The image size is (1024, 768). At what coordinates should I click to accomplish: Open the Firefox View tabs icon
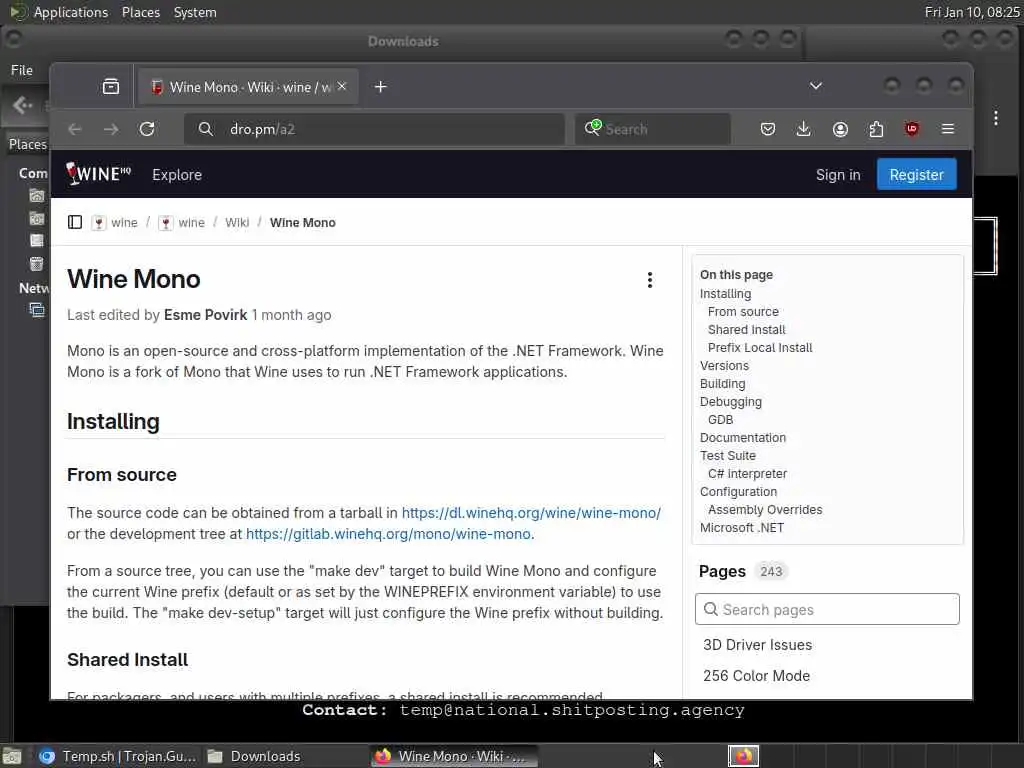[111, 87]
